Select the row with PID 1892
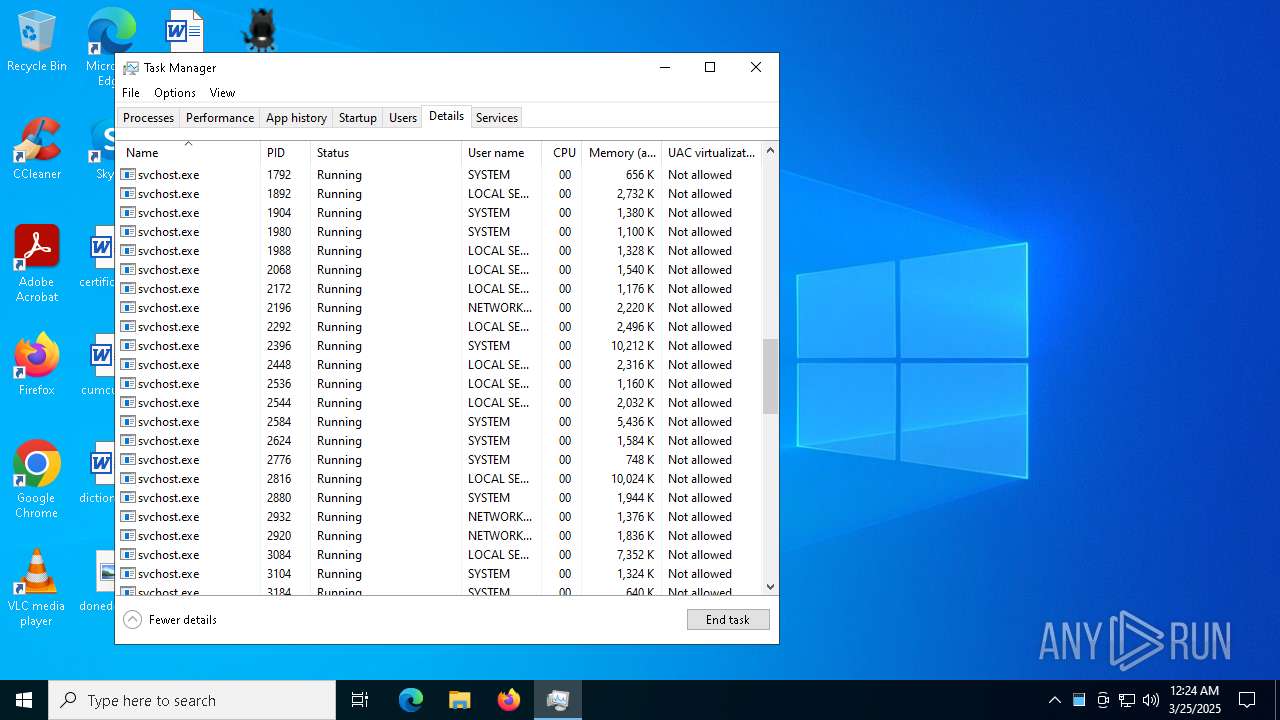Image resolution: width=1280 pixels, height=720 pixels. point(439,194)
